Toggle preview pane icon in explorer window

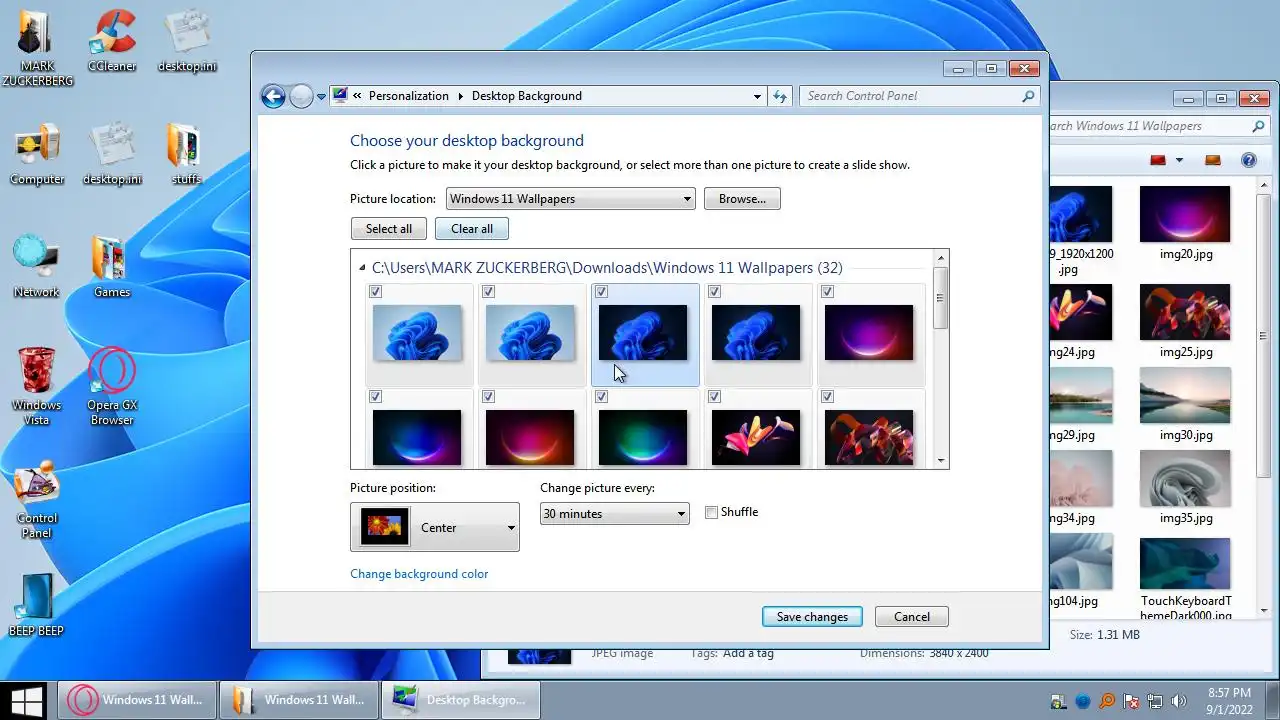pyautogui.click(x=1213, y=160)
